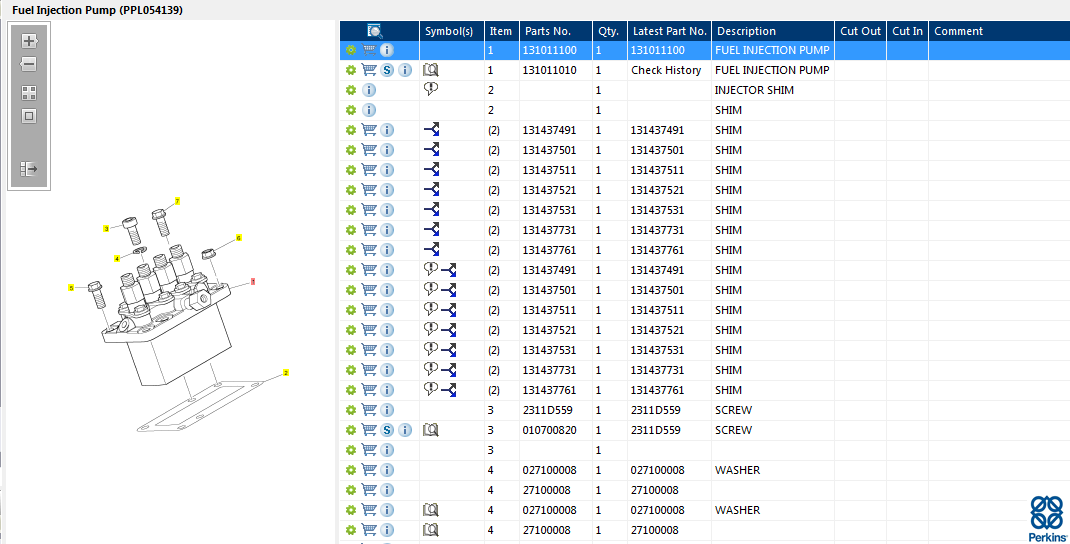Click the Cut In column header
The width and height of the screenshot is (1070, 544).
coord(907,31)
